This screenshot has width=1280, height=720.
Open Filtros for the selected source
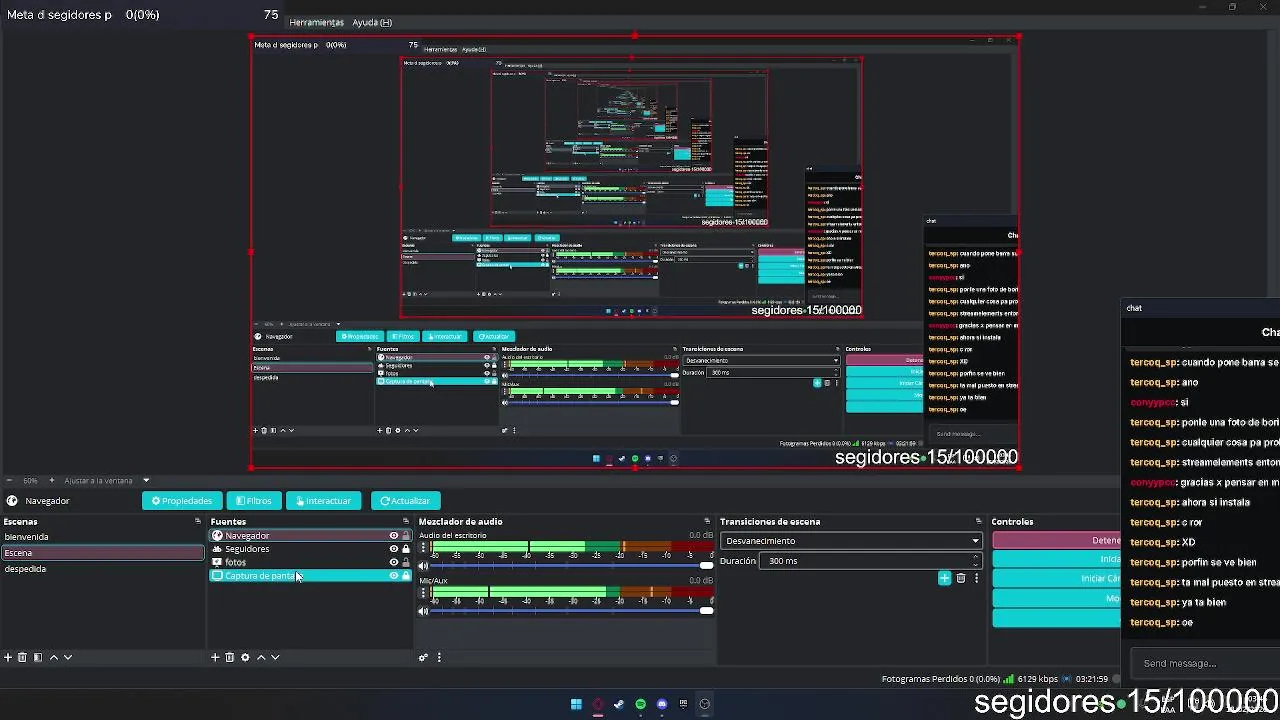pos(254,501)
